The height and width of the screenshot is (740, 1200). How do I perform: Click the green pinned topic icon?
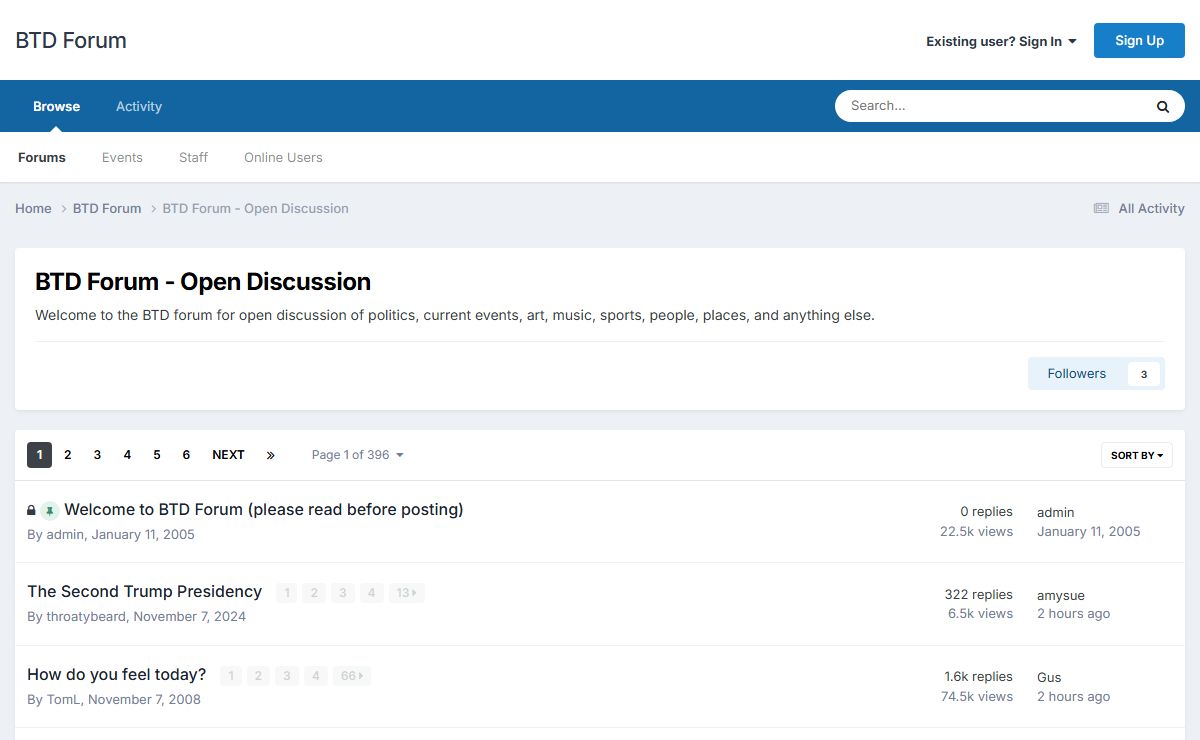50,511
